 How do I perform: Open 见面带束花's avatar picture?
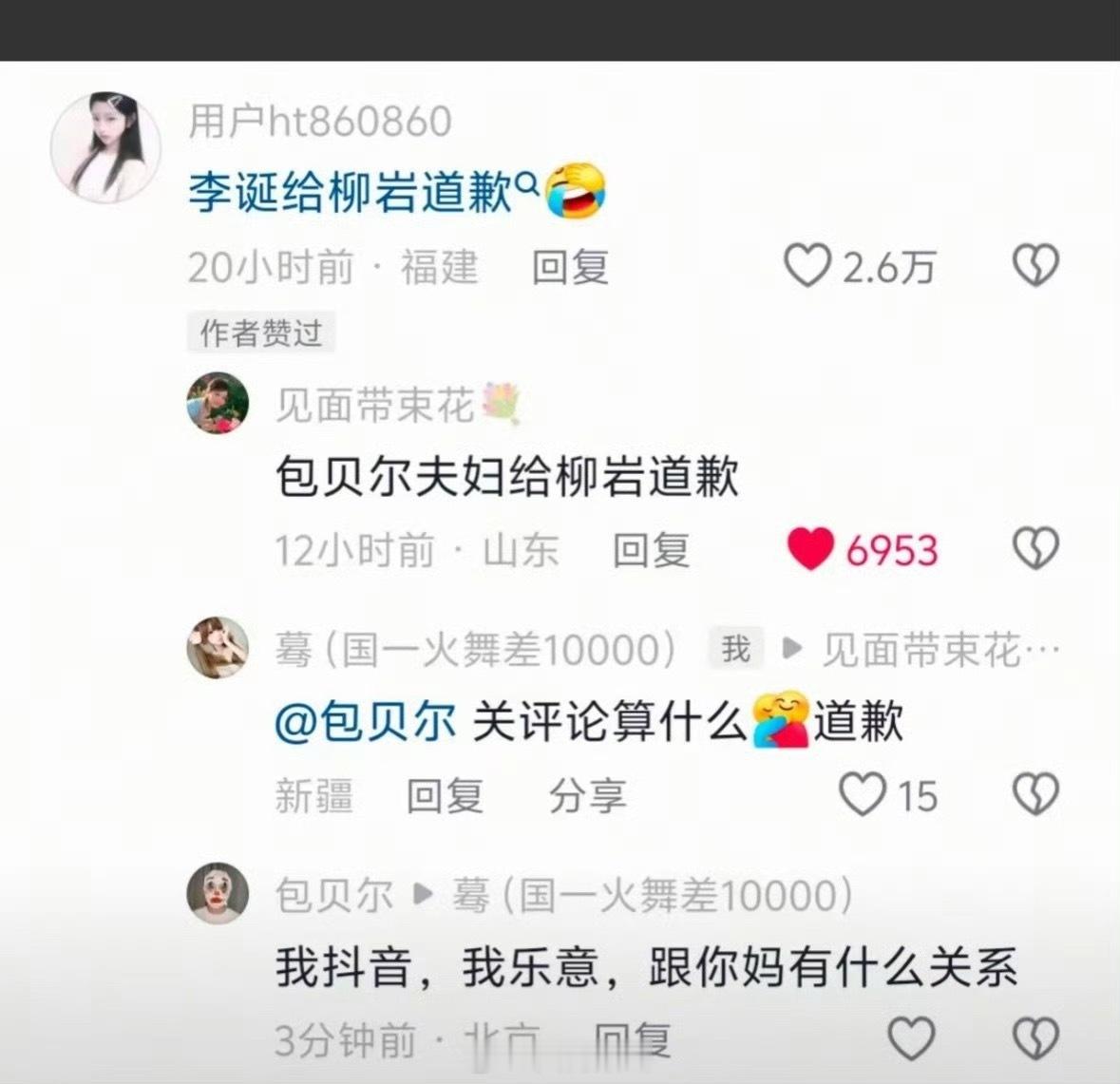(218, 403)
